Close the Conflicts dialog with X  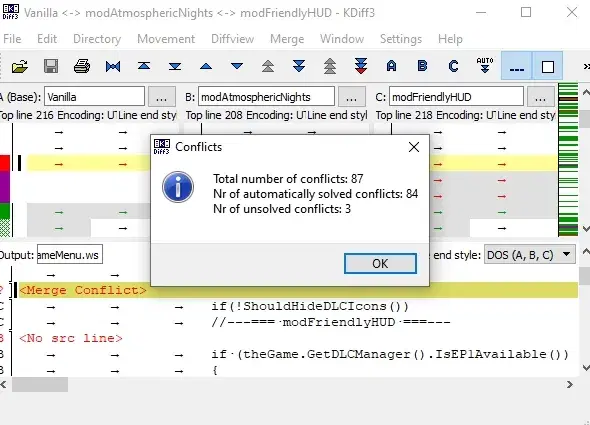(x=414, y=147)
